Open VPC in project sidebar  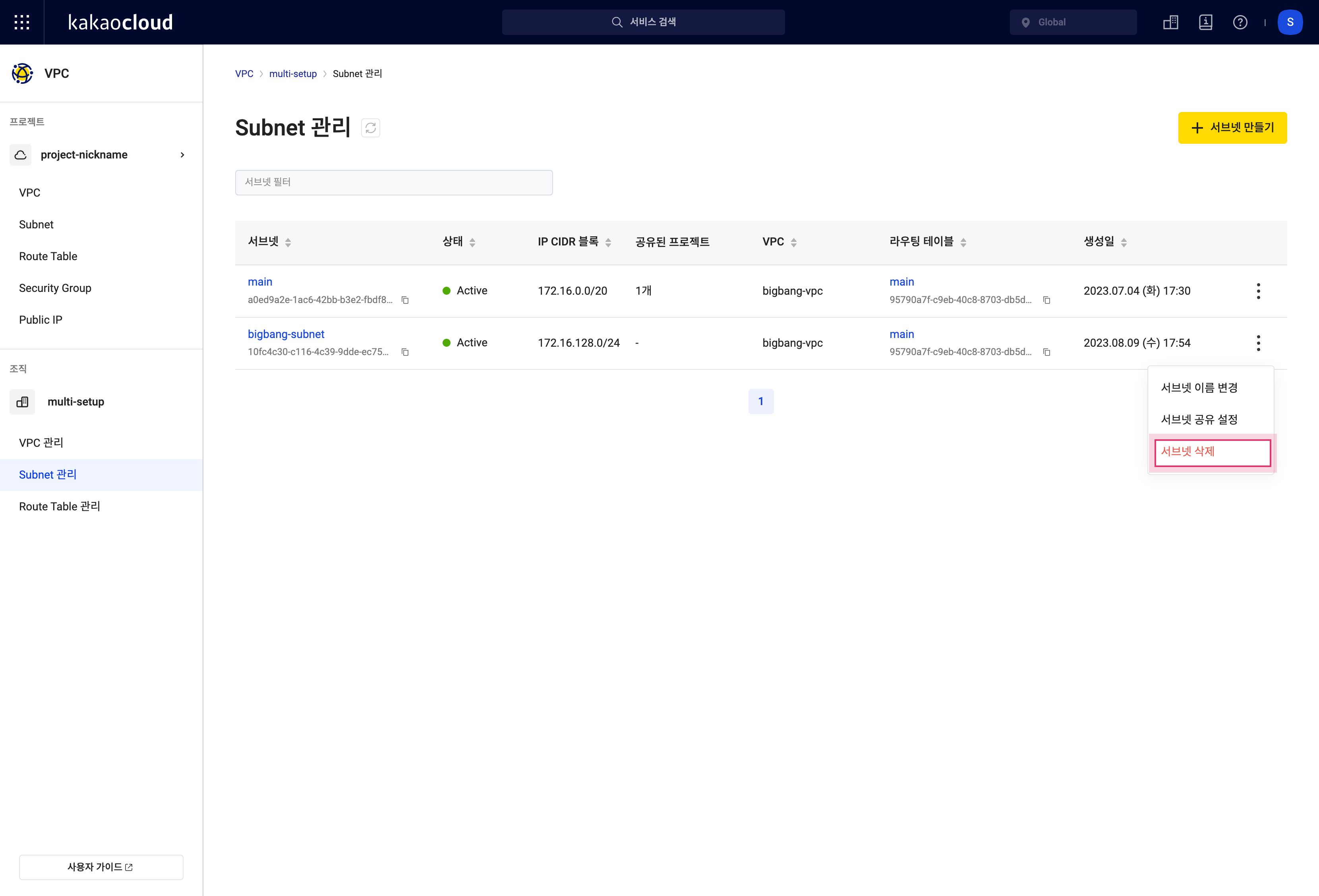[29, 193]
